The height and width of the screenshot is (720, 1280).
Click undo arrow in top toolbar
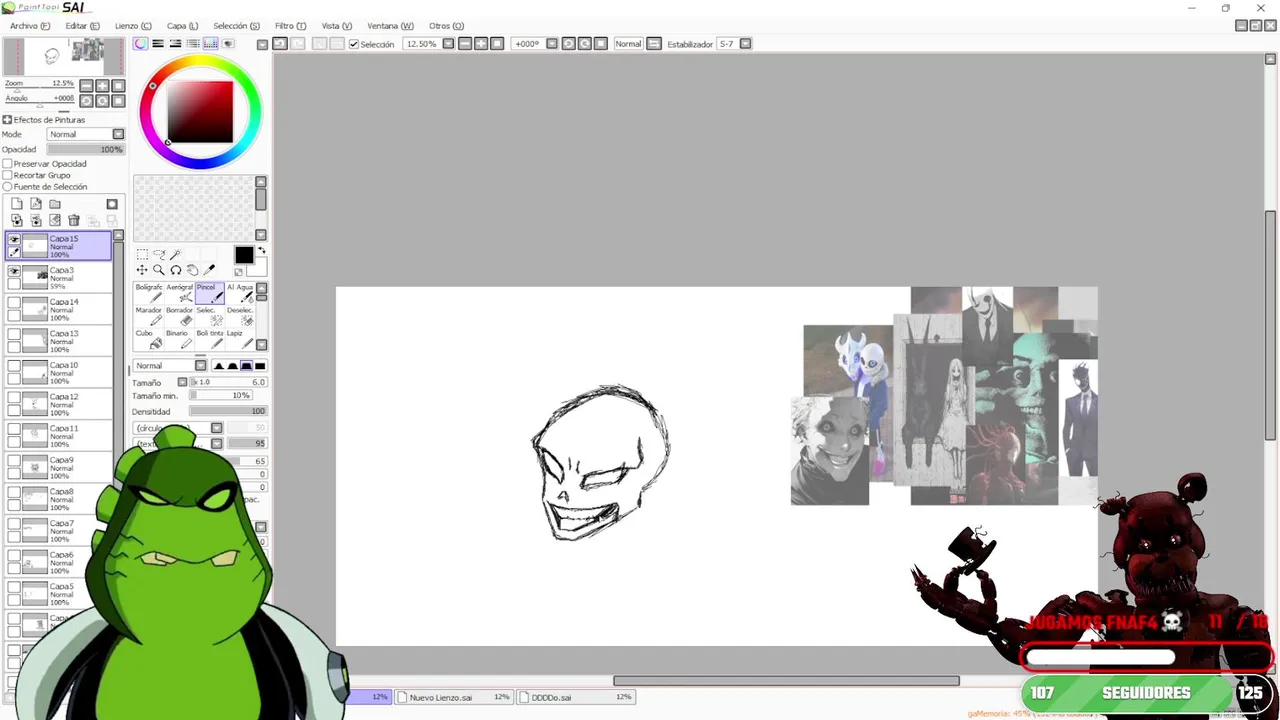(x=280, y=44)
